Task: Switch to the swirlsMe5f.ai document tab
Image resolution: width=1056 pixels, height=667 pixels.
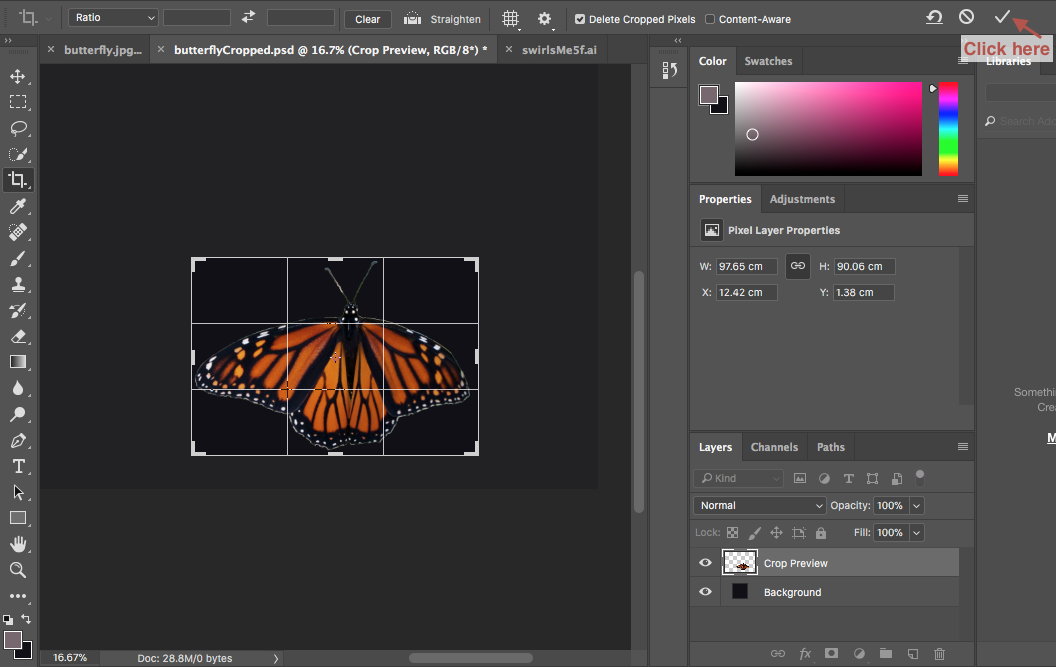Action: [559, 50]
